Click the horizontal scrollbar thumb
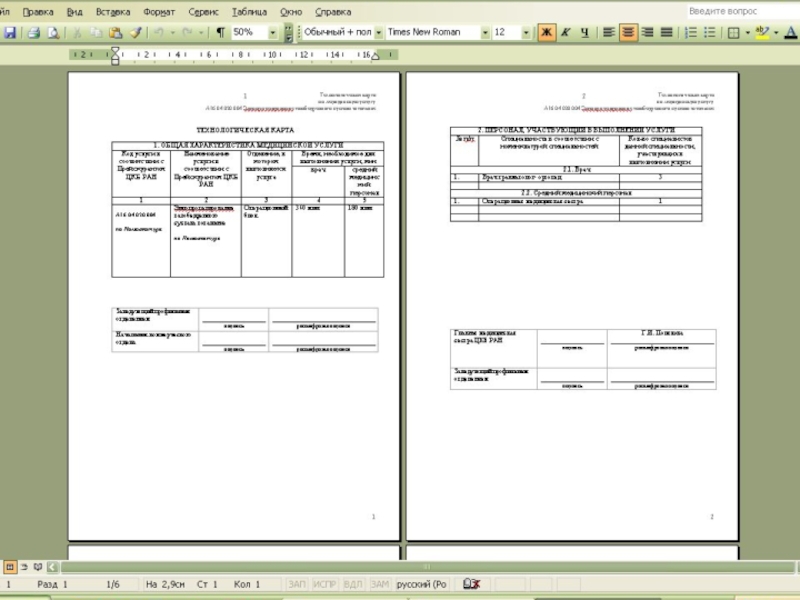 click(x=427, y=567)
